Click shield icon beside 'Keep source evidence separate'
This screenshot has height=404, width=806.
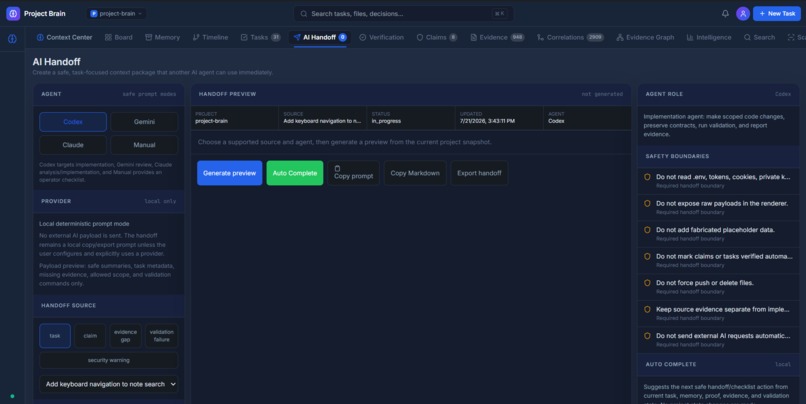(x=647, y=309)
